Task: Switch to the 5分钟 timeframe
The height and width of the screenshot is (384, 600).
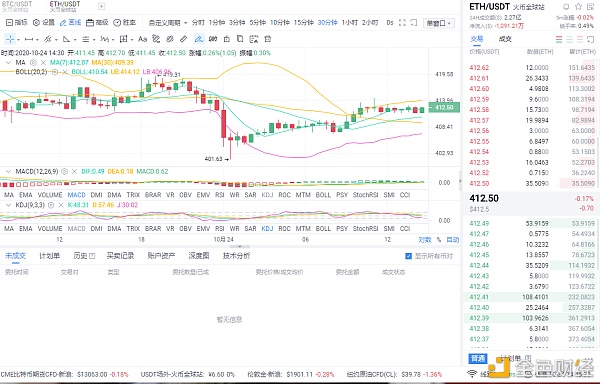Action: tap(258, 23)
